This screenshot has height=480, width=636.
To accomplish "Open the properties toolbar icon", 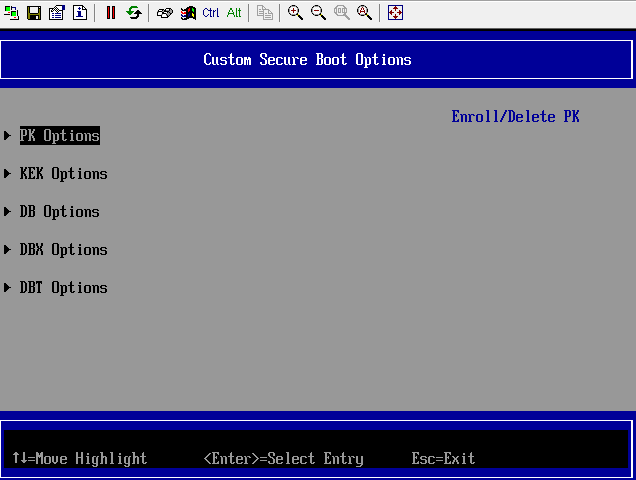I will tap(56, 12).
